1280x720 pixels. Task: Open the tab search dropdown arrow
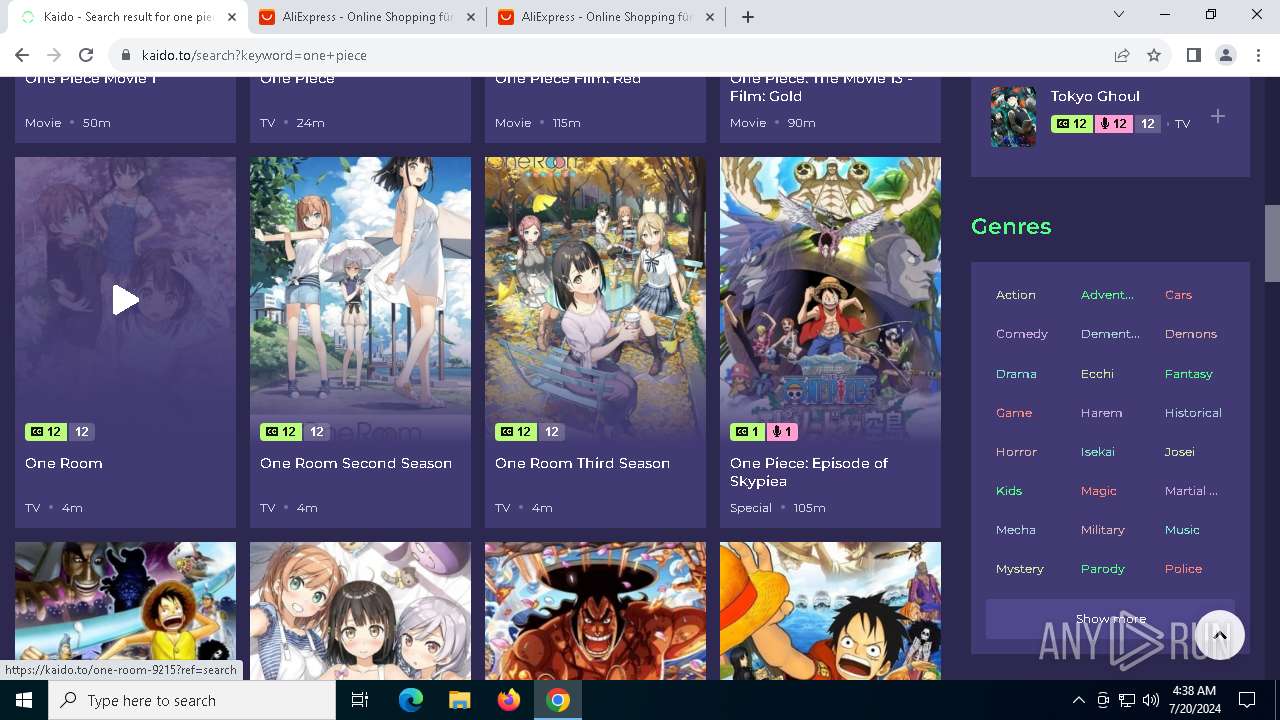coord(1119,15)
